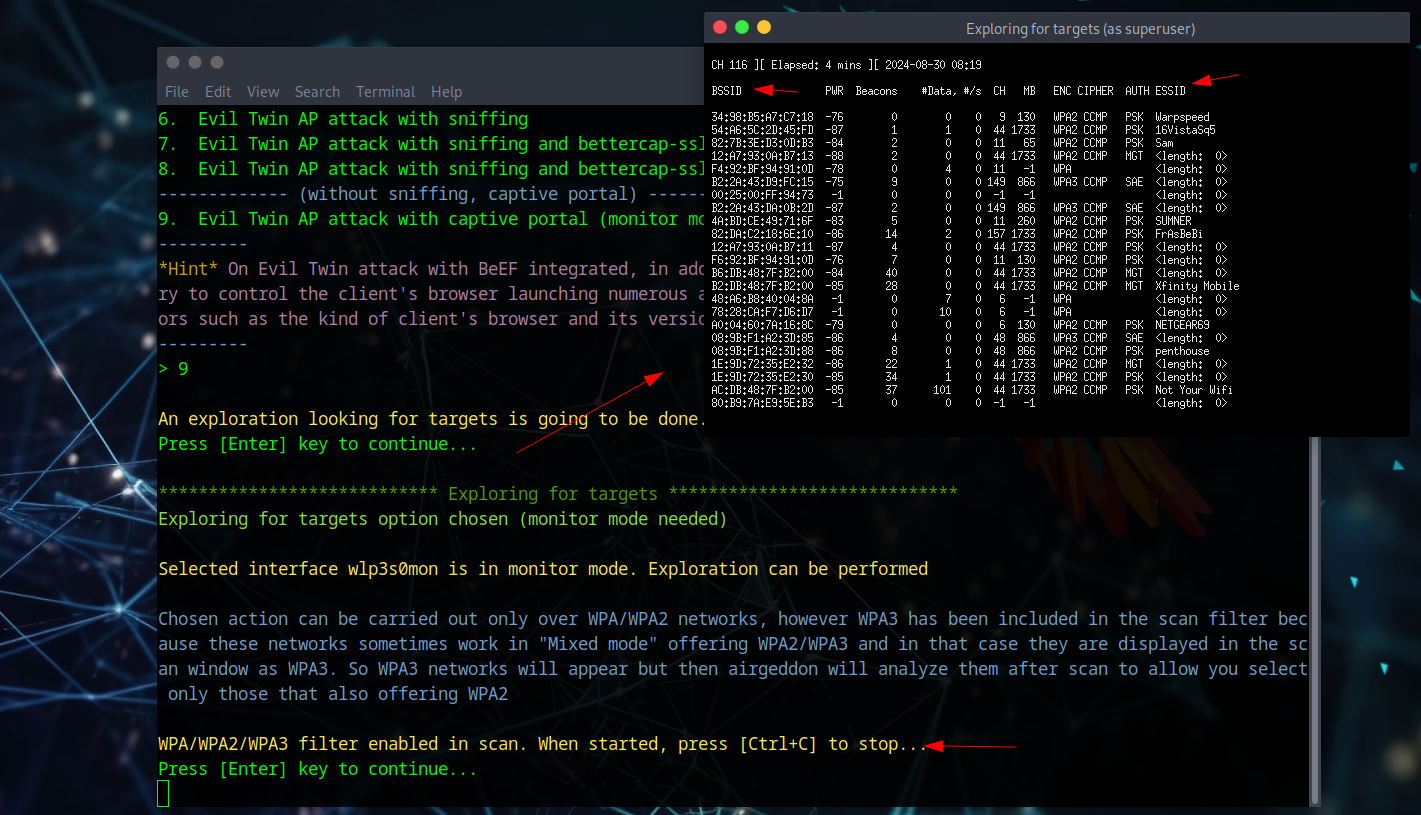Click the Xfinity Mobile network entry
Image resolution: width=1421 pixels, height=815 pixels.
tap(1196, 286)
